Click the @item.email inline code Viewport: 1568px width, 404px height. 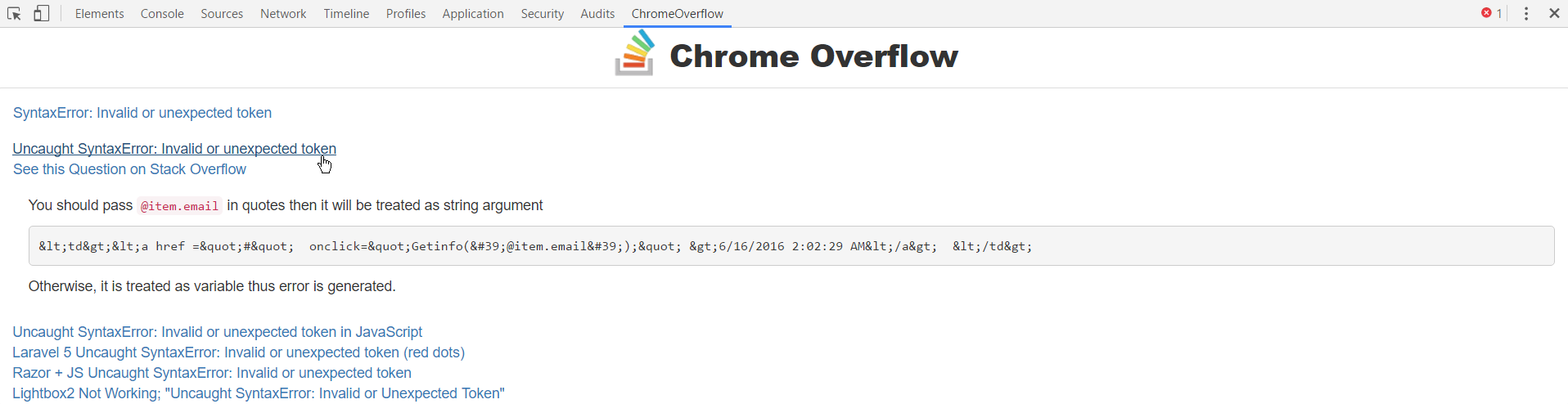point(179,206)
